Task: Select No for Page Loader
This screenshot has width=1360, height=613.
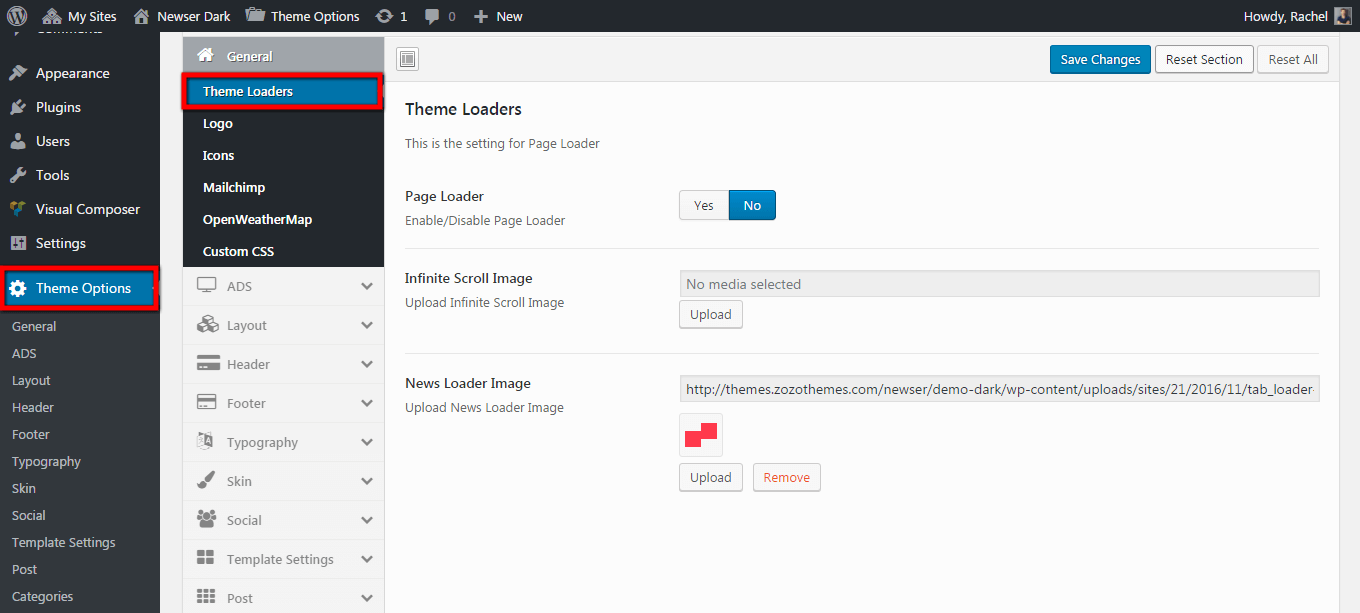Action: pyautogui.click(x=752, y=205)
